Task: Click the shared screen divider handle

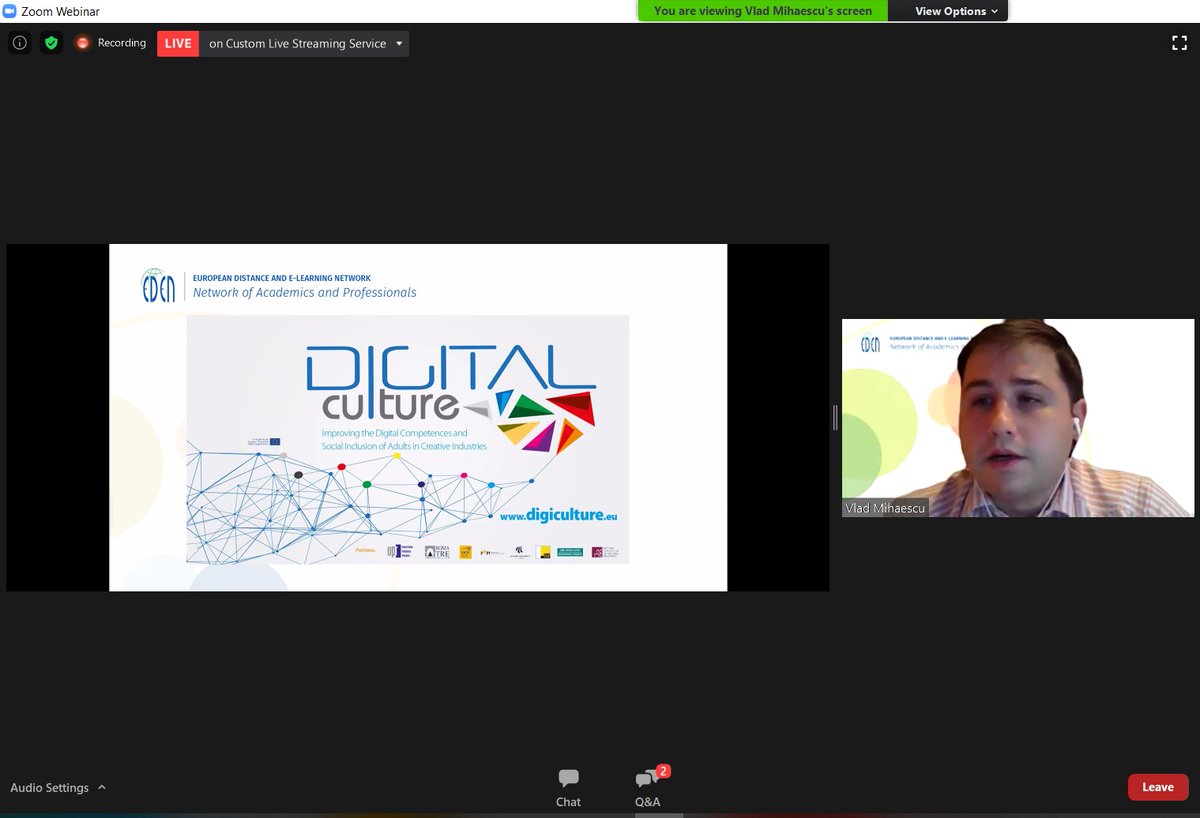Action: (x=835, y=418)
